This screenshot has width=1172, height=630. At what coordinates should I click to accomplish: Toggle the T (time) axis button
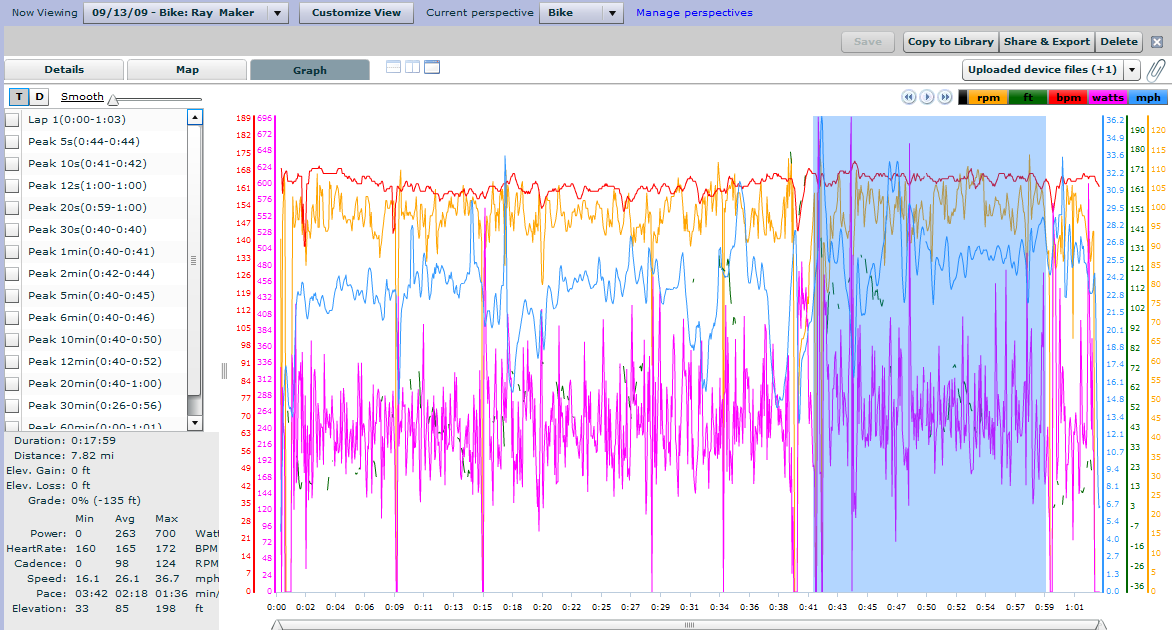tap(19, 96)
